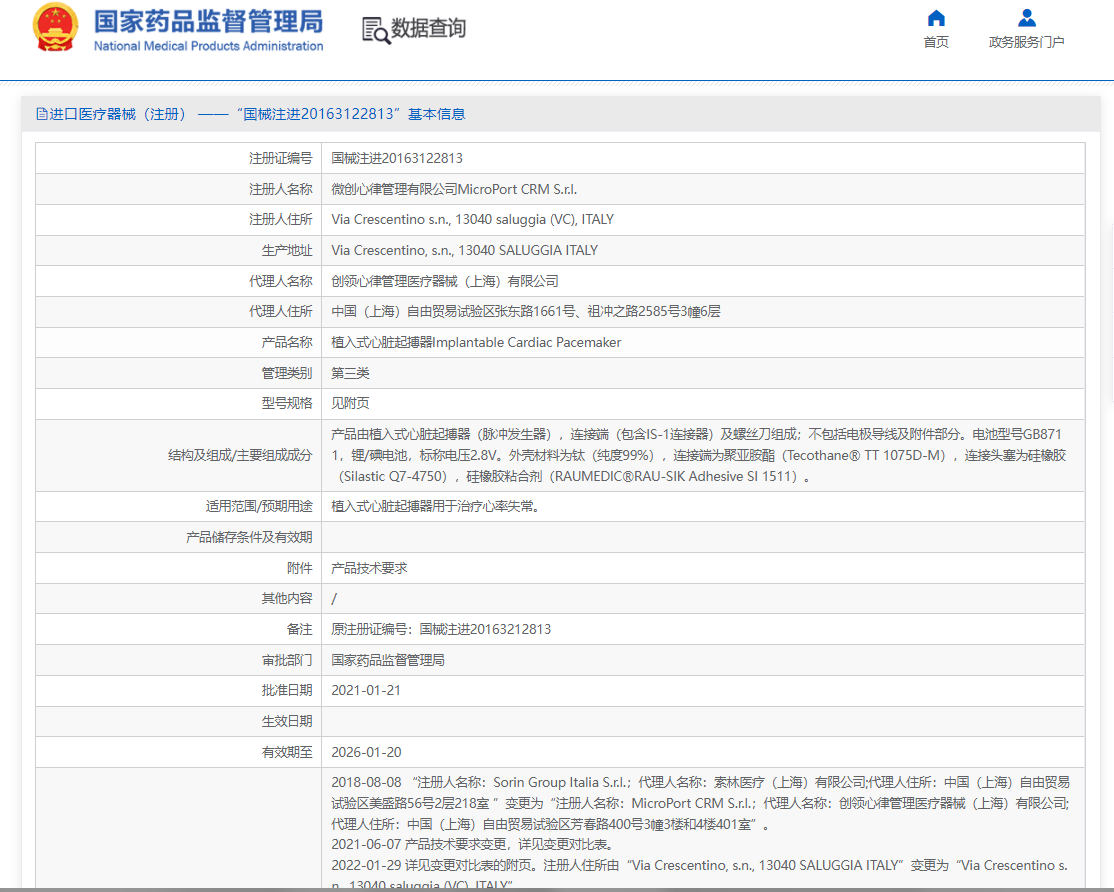1114x892 pixels.
Task: Select the 数据查询 magnifier search icon
Action: [x=374, y=29]
